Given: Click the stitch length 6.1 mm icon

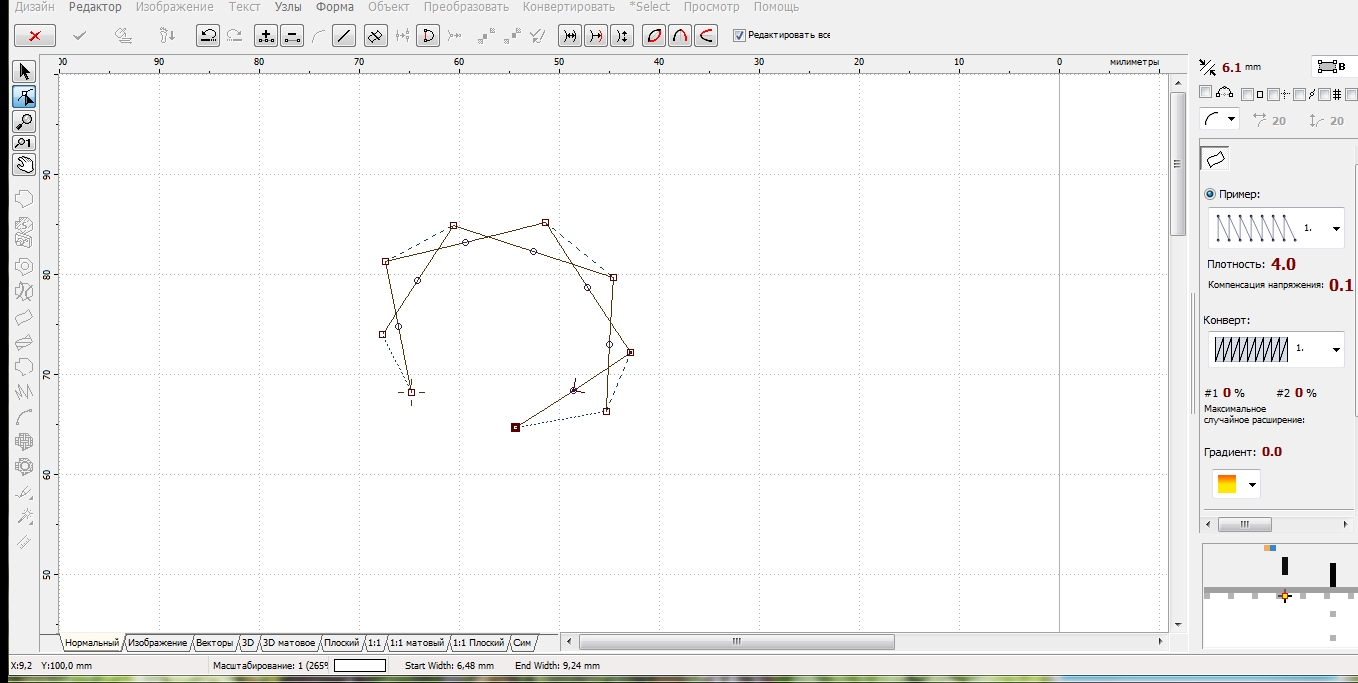Looking at the screenshot, I should [x=1207, y=67].
